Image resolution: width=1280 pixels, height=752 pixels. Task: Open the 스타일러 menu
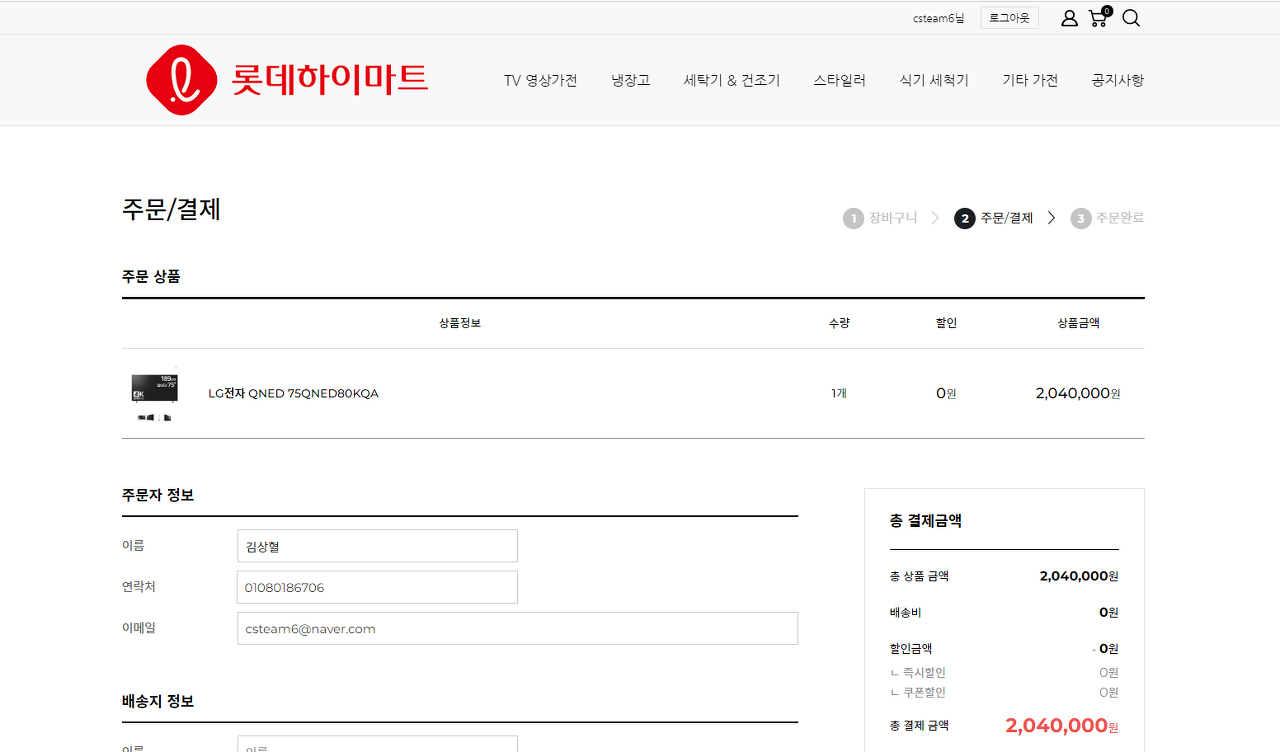click(840, 80)
